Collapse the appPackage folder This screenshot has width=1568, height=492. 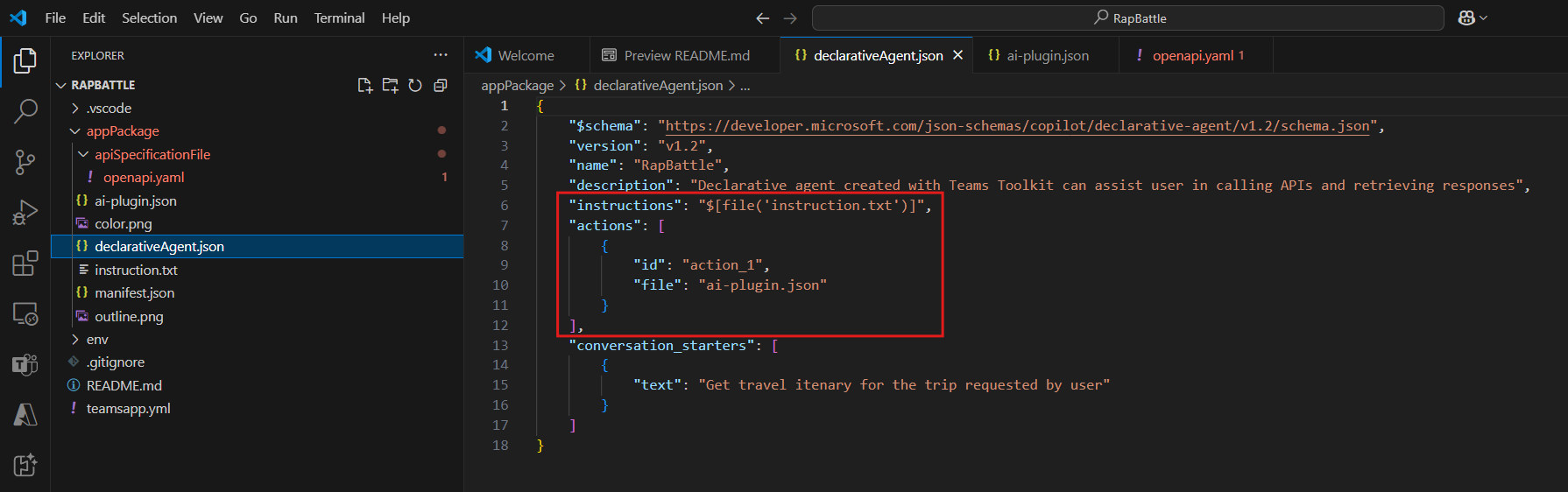coord(75,131)
